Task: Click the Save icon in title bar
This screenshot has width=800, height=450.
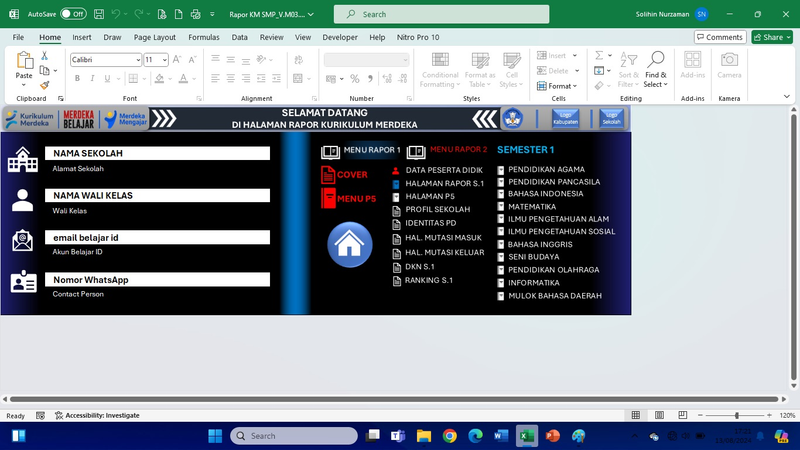Action: (x=99, y=14)
